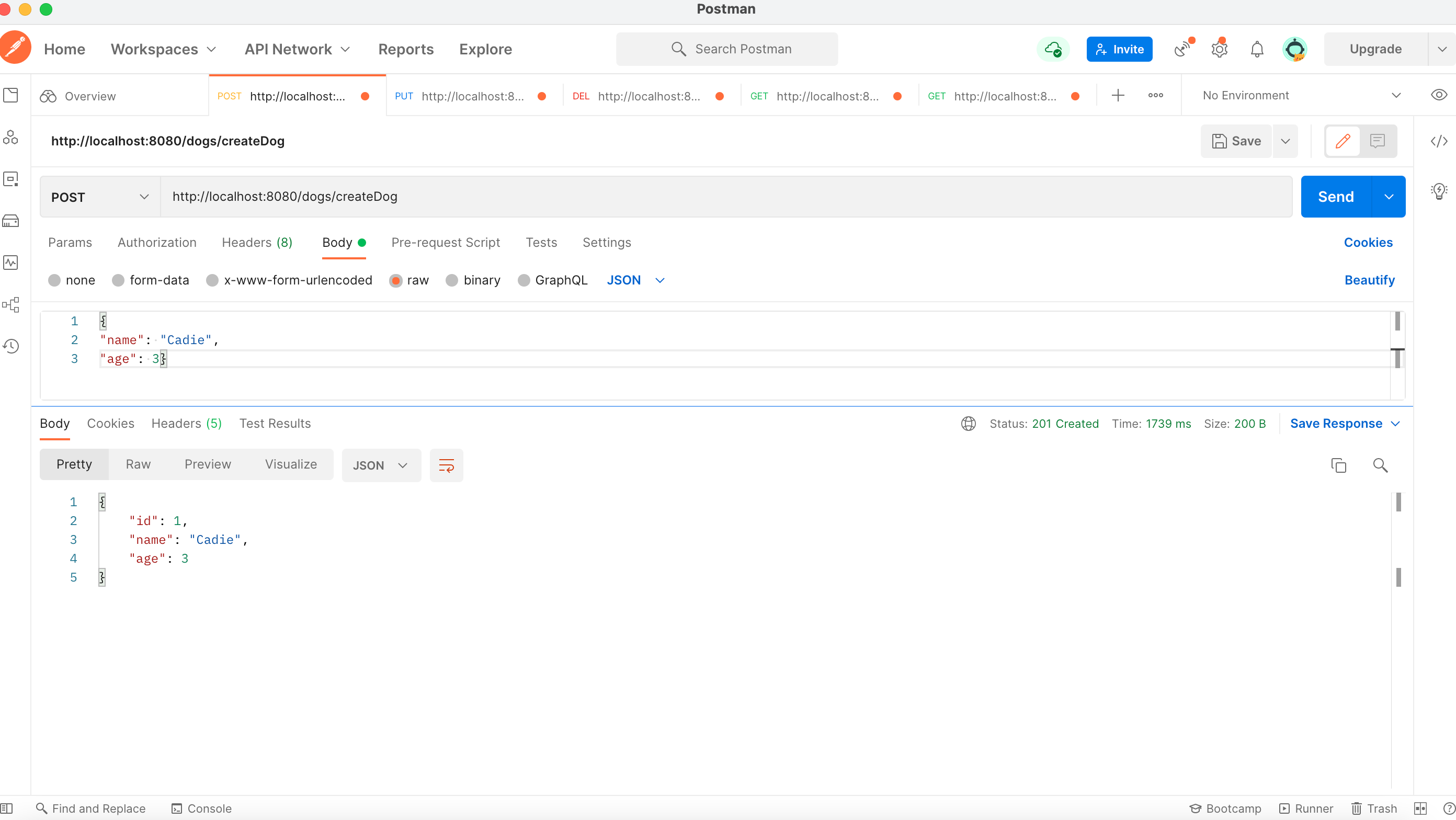Click in the Search Postman field

pyautogui.click(x=727, y=49)
